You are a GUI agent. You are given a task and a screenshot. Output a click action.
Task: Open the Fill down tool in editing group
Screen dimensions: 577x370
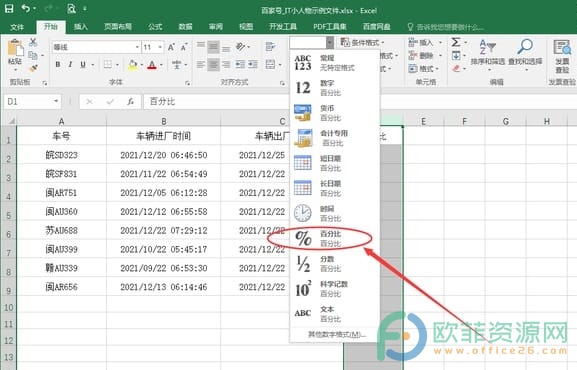pyautogui.click(x=456, y=56)
